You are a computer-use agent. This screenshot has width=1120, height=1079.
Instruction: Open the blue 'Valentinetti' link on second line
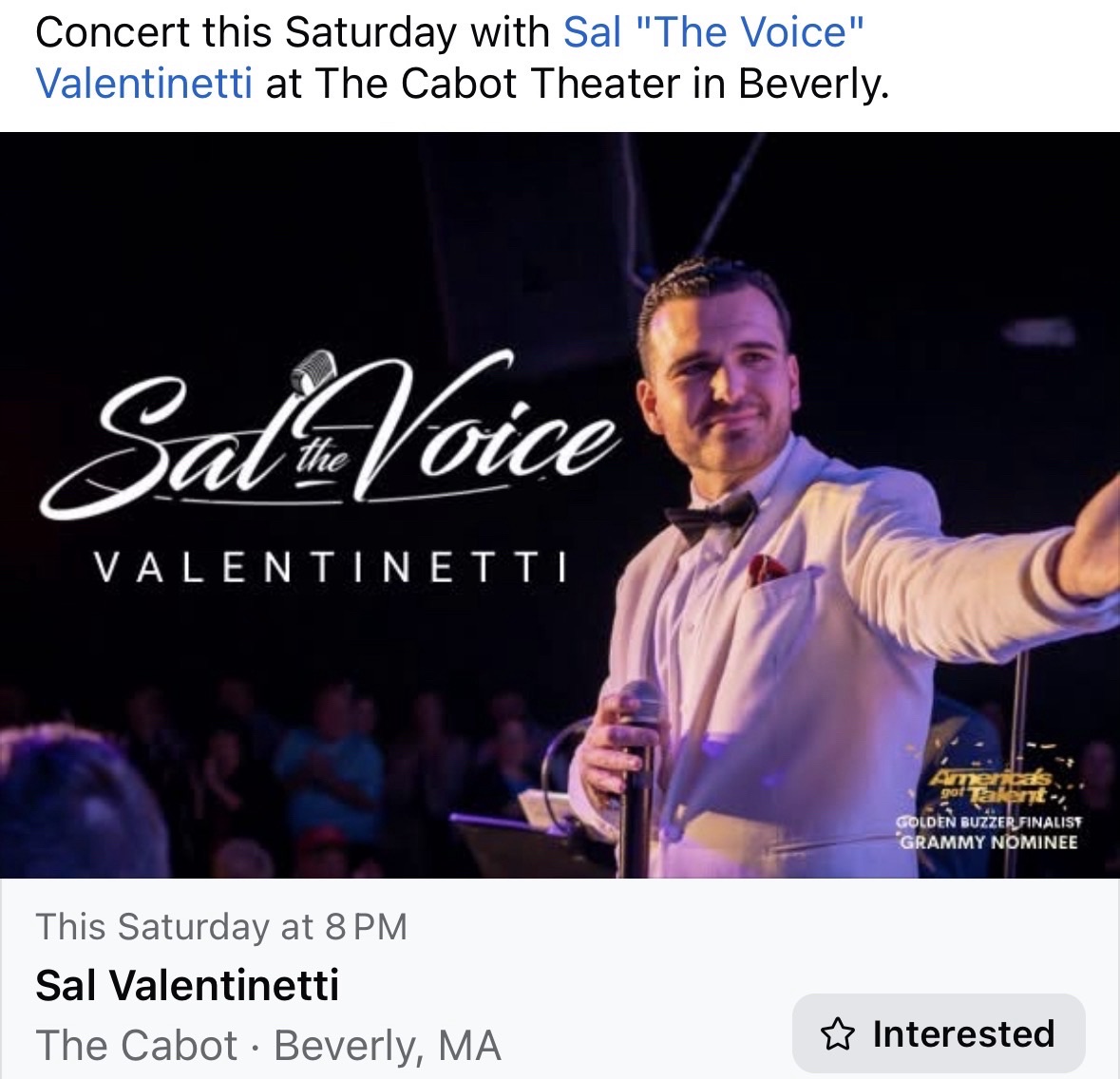click(144, 84)
